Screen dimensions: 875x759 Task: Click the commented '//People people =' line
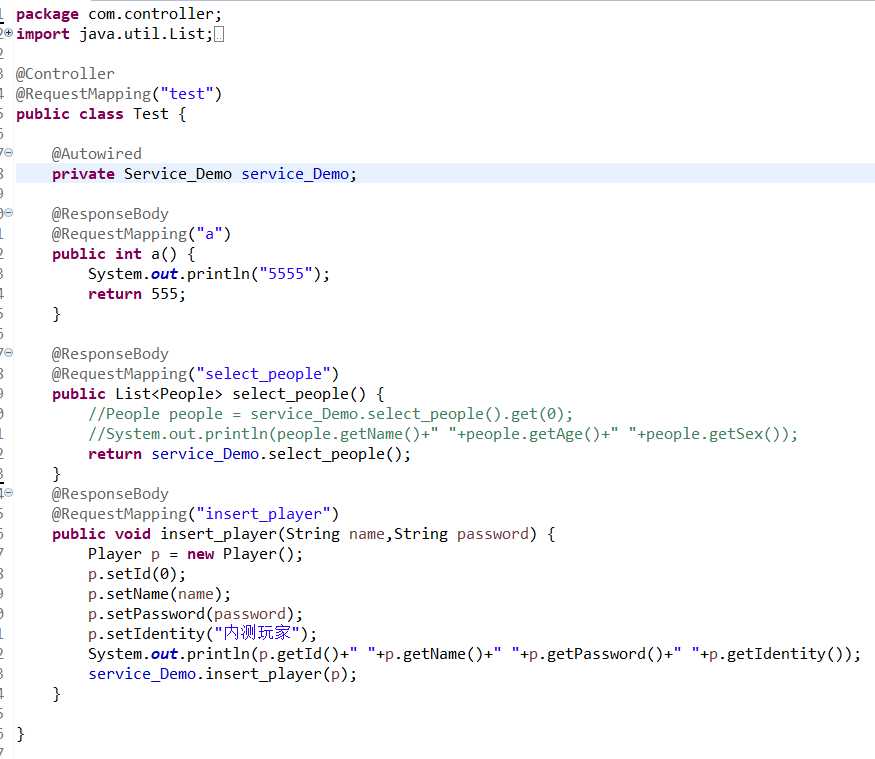(330, 414)
